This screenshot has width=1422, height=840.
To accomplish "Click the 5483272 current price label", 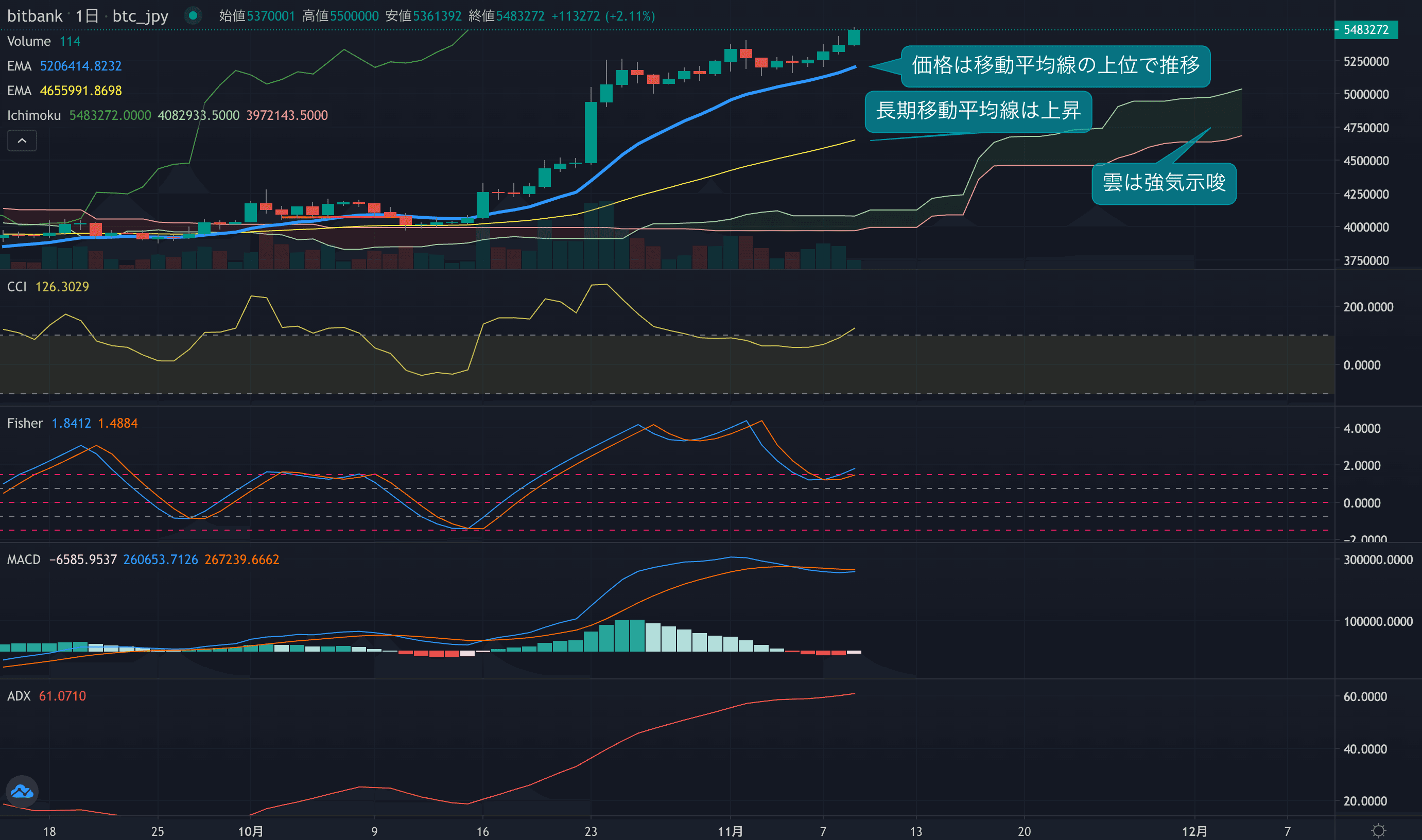I will coord(1365,29).
